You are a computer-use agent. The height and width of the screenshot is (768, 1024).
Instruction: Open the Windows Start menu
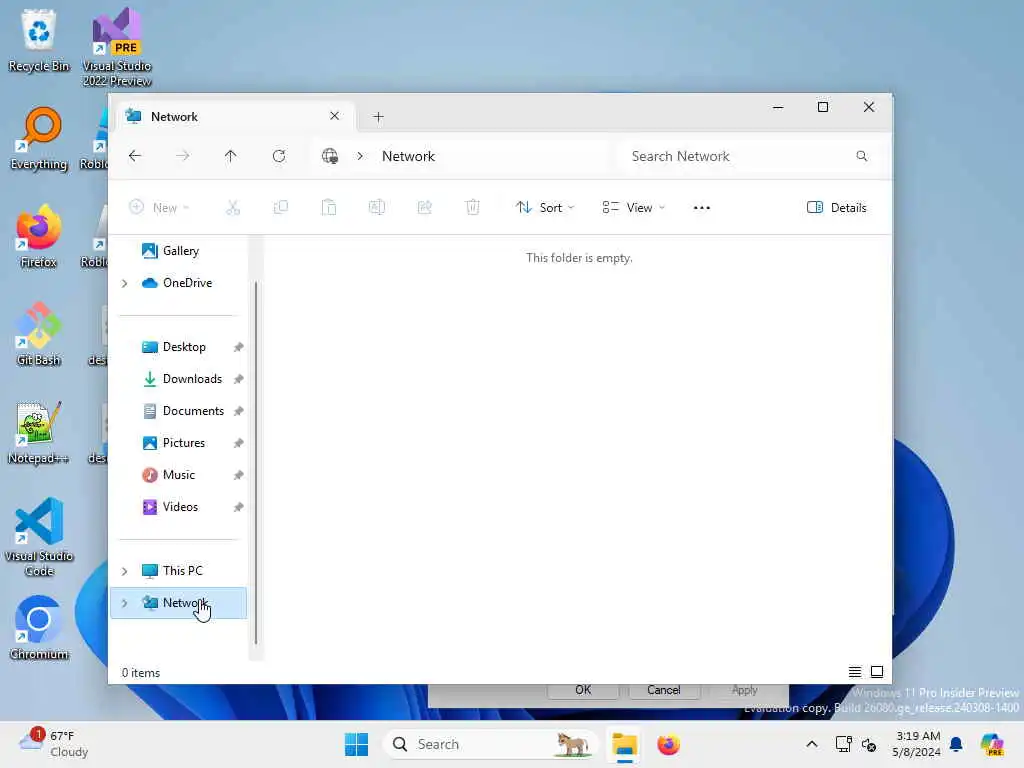(356, 744)
